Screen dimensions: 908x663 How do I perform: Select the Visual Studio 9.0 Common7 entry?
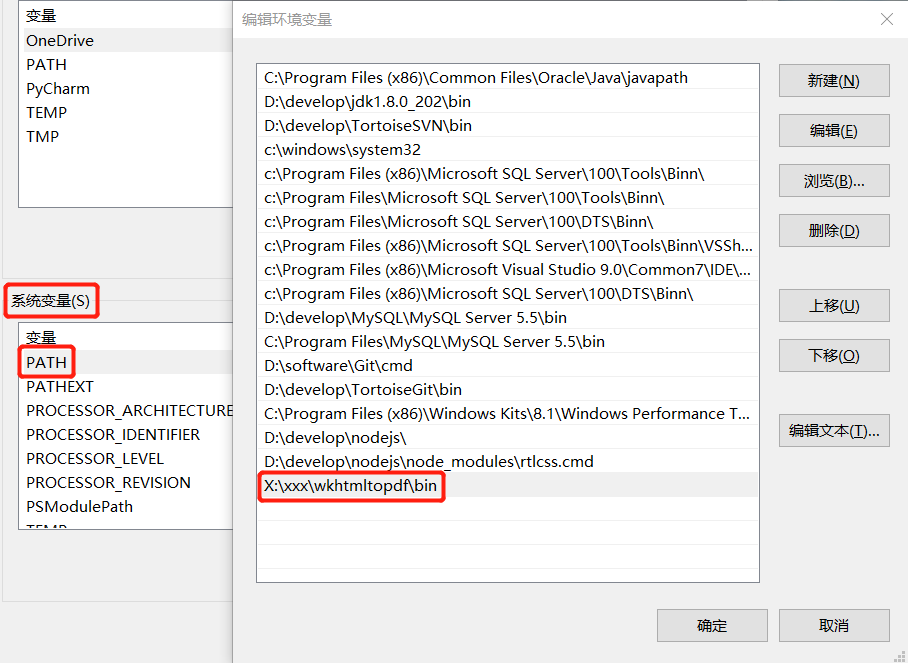[x=508, y=270]
